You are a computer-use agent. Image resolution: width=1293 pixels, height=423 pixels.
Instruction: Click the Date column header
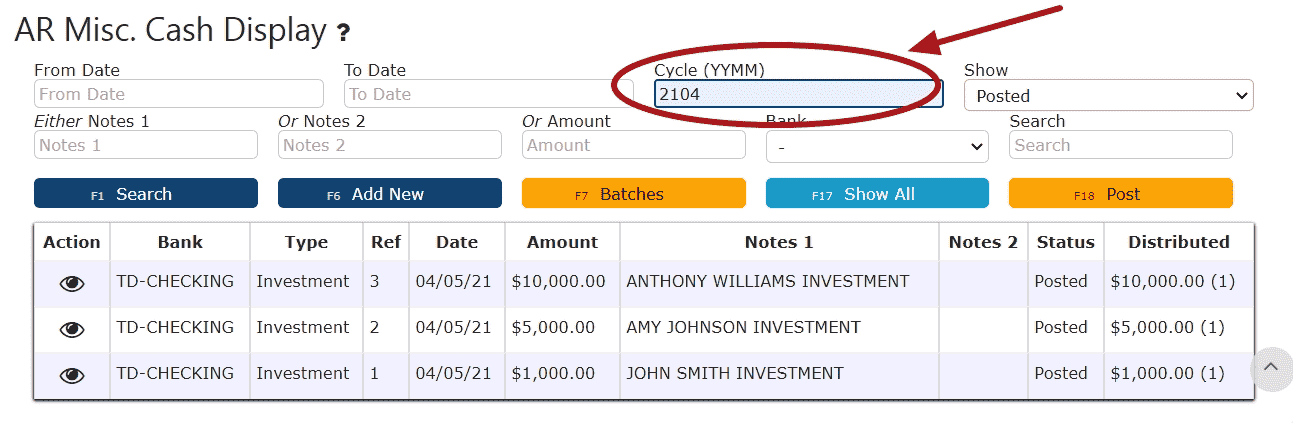(x=457, y=242)
